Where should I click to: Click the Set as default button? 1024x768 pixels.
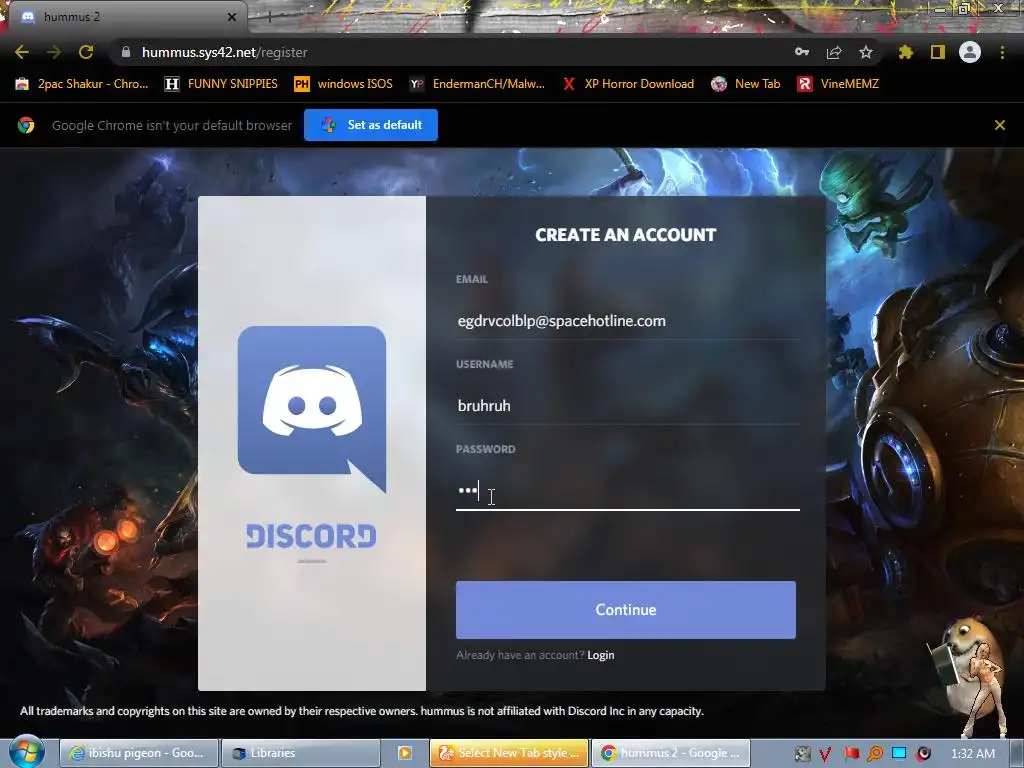coord(371,125)
